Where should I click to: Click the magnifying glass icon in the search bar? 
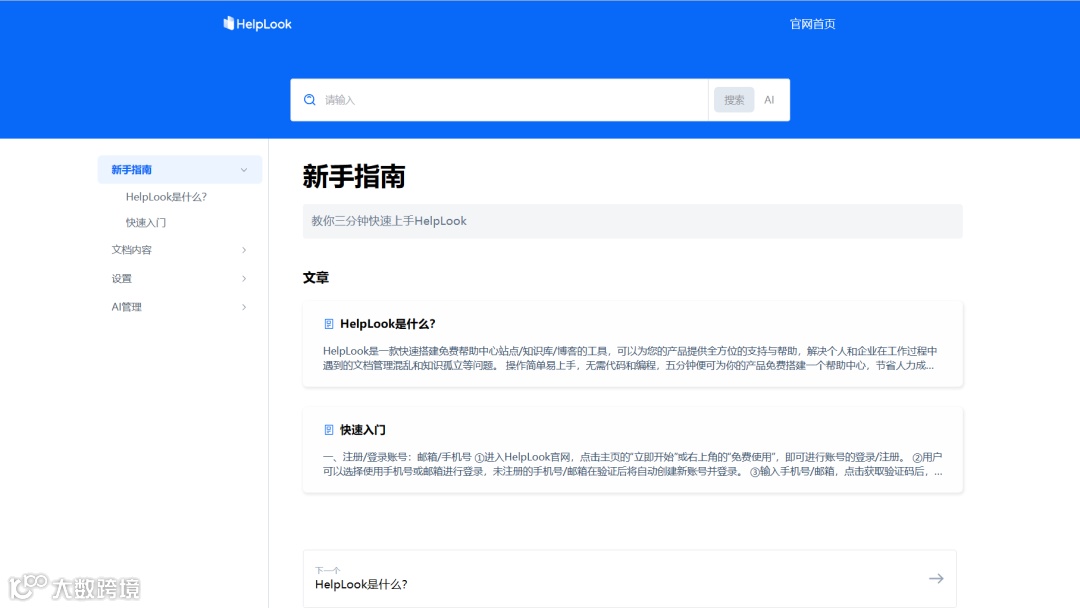310,99
